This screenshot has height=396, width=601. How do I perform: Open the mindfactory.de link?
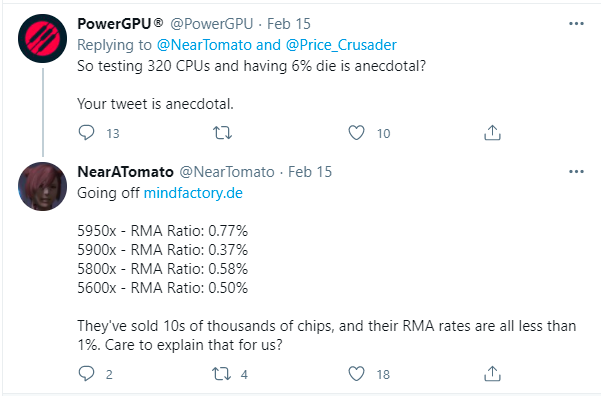[x=193, y=193]
